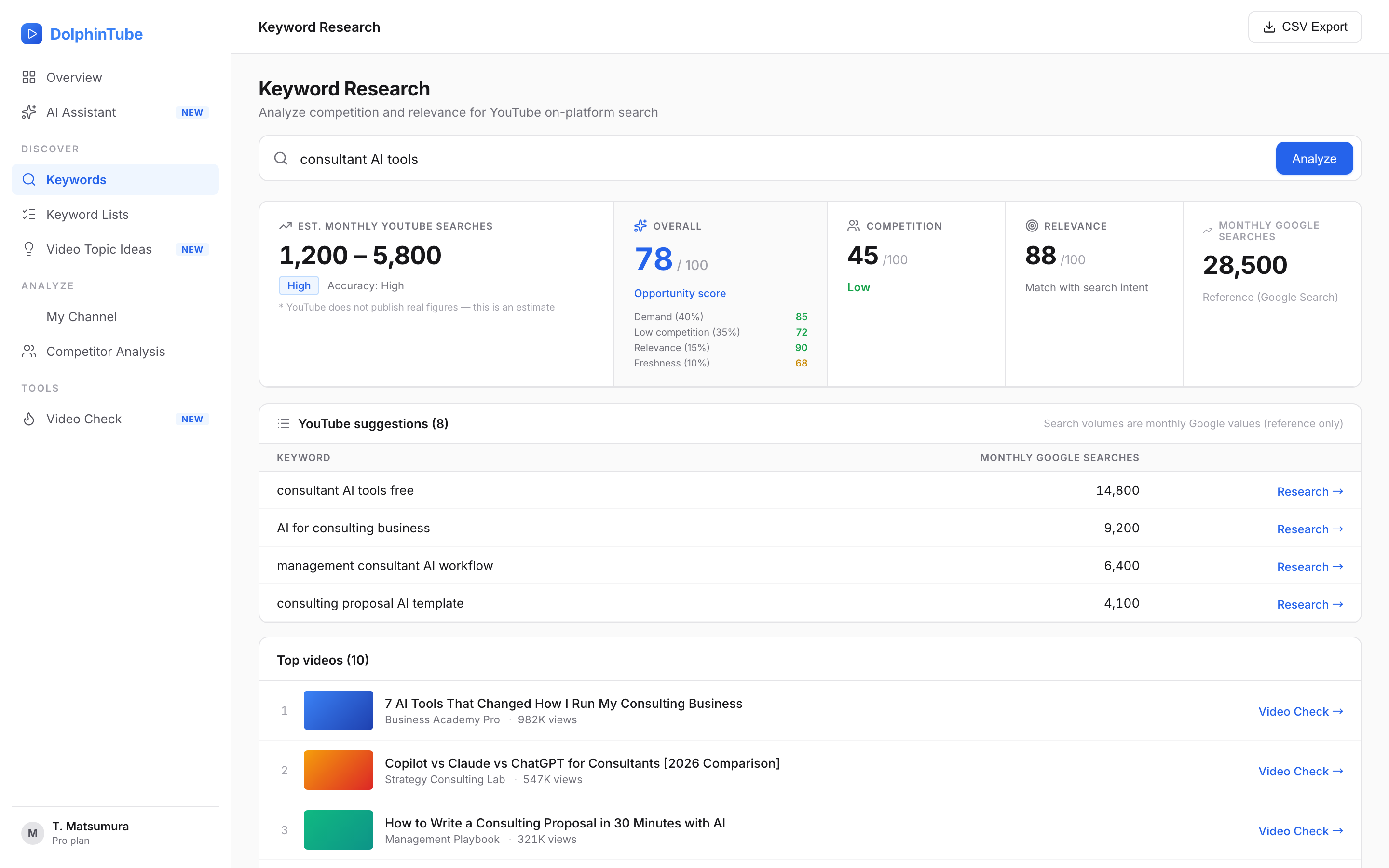The width and height of the screenshot is (1389, 868).
Task: Click the '7 AI Tools That Changed' video title
Action: point(563,703)
